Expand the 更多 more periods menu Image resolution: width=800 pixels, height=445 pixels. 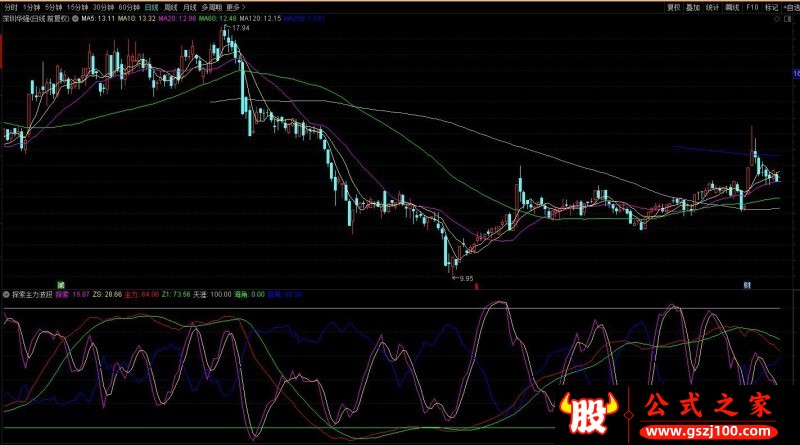pyautogui.click(x=235, y=7)
